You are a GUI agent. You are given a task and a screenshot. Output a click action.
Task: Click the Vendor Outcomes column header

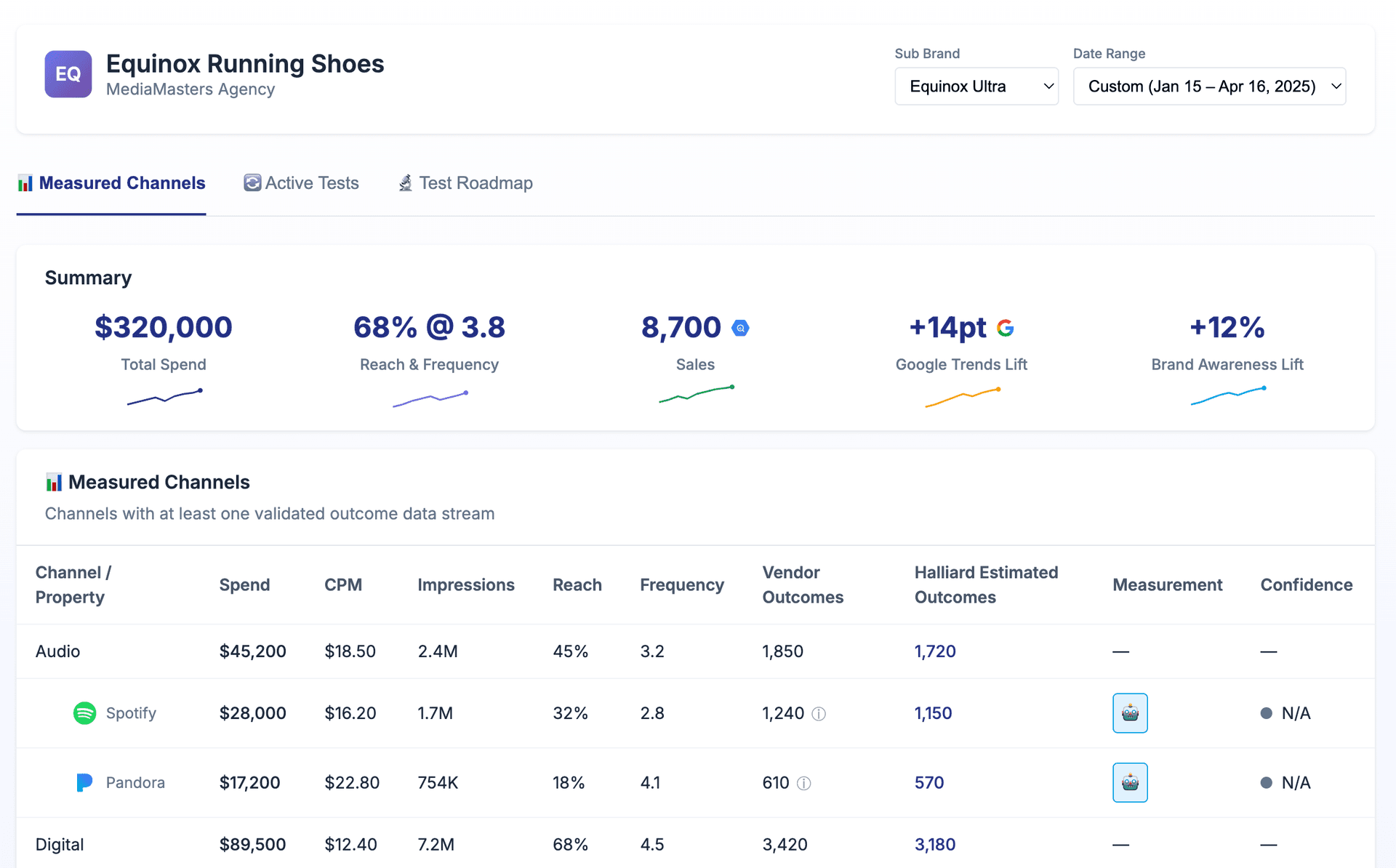[803, 585]
